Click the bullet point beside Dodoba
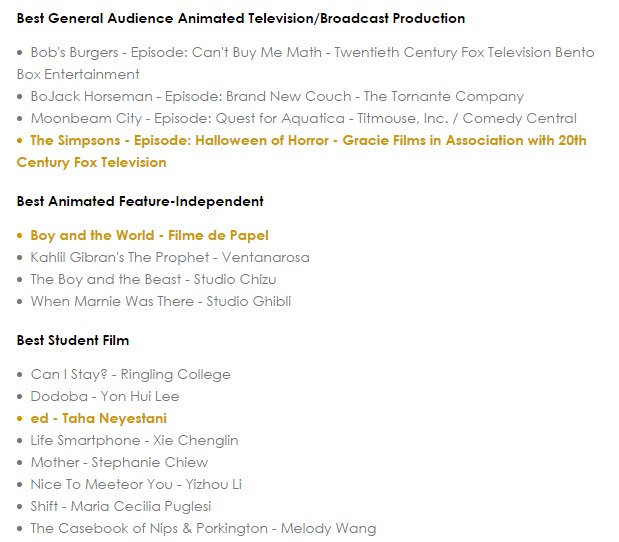Screen dimensions: 619x542 pos(21,397)
